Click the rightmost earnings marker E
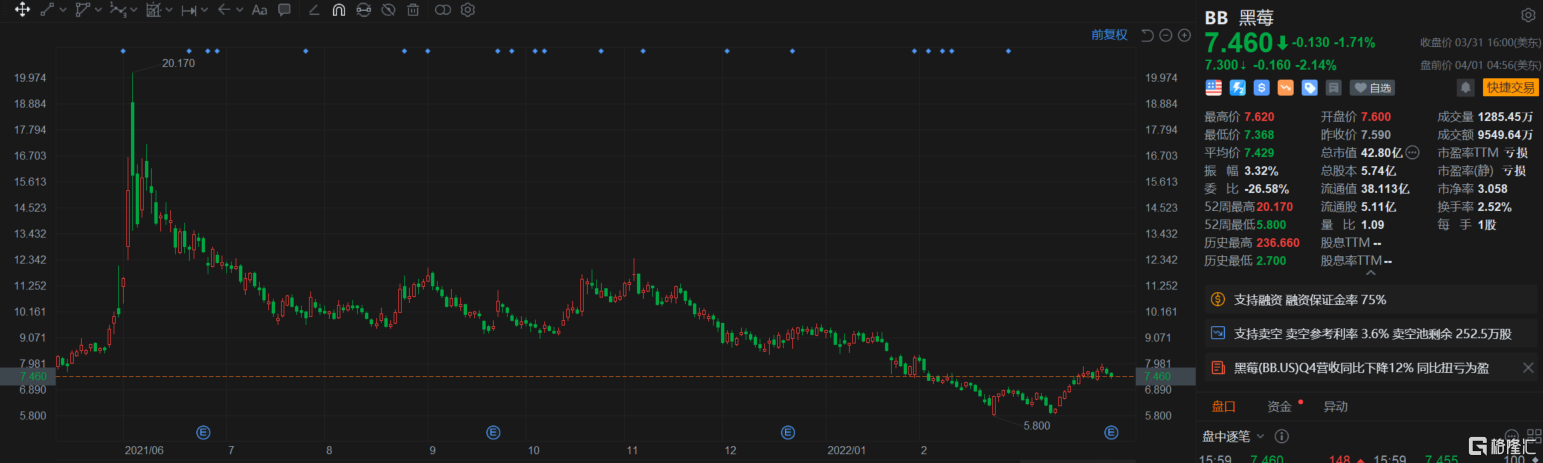This screenshot has height=463, width=1543. tap(1110, 432)
